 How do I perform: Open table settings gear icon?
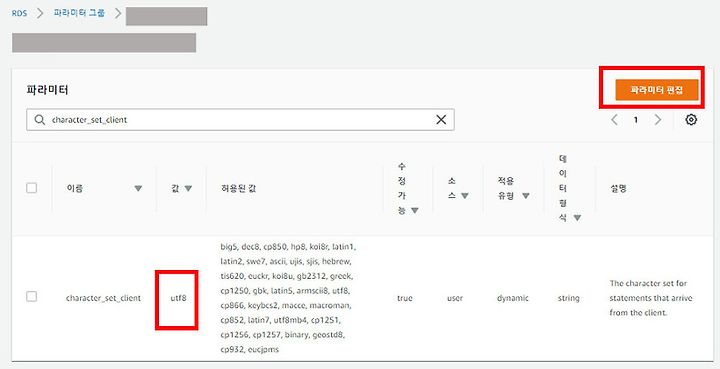[691, 120]
